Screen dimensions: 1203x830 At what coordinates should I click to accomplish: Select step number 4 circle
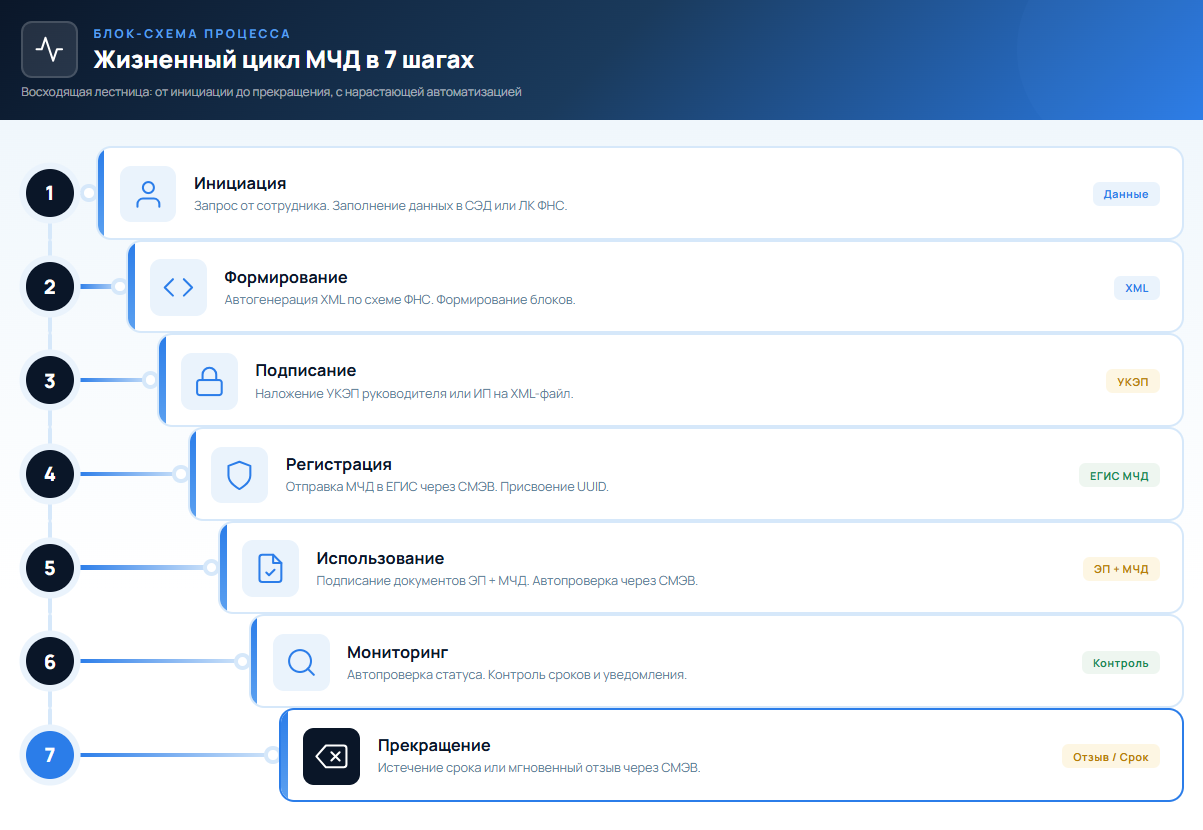pyautogui.click(x=50, y=474)
